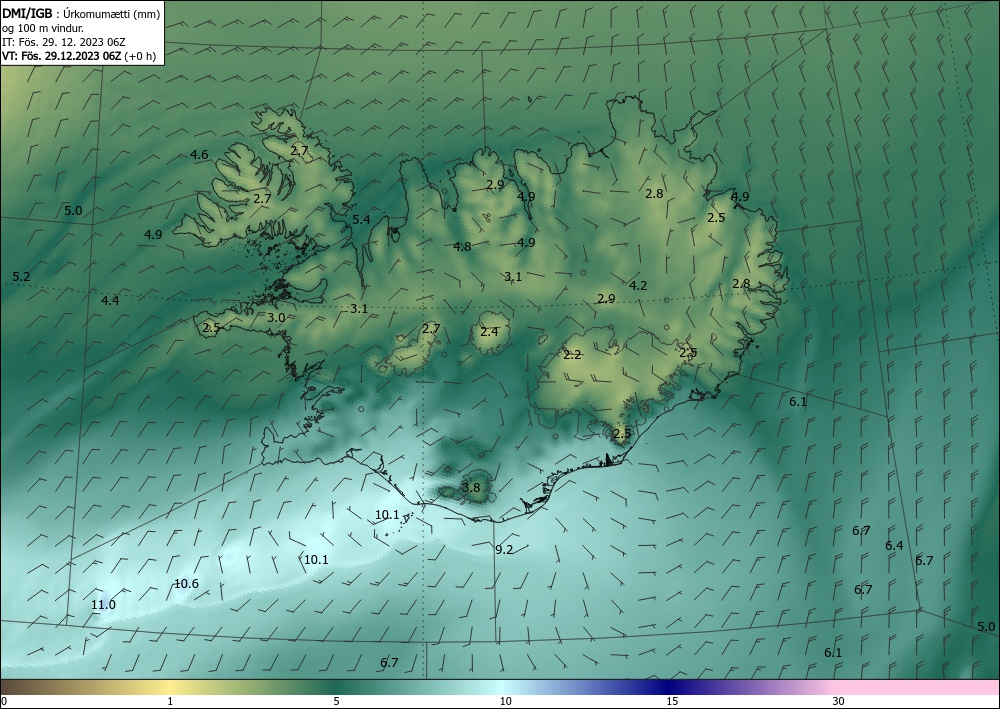1000x709 pixels.
Task: Click the 10.6 precipitable water value
Action: click(x=186, y=584)
